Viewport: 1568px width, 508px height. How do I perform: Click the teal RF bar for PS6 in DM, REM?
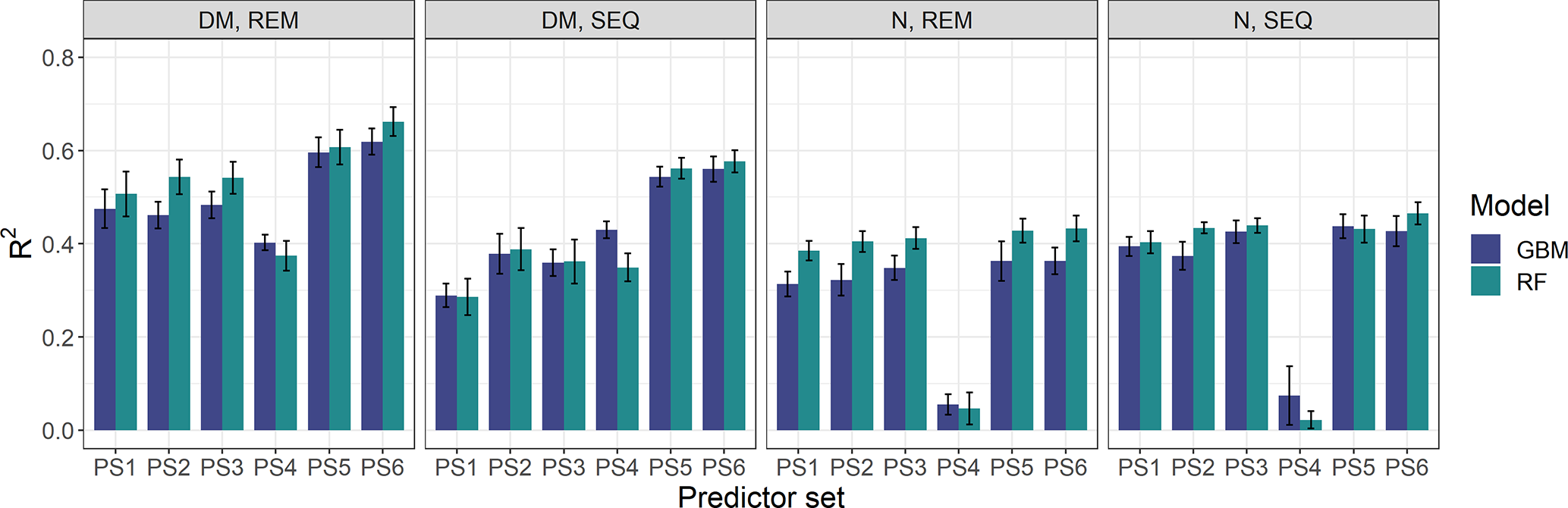point(393,277)
